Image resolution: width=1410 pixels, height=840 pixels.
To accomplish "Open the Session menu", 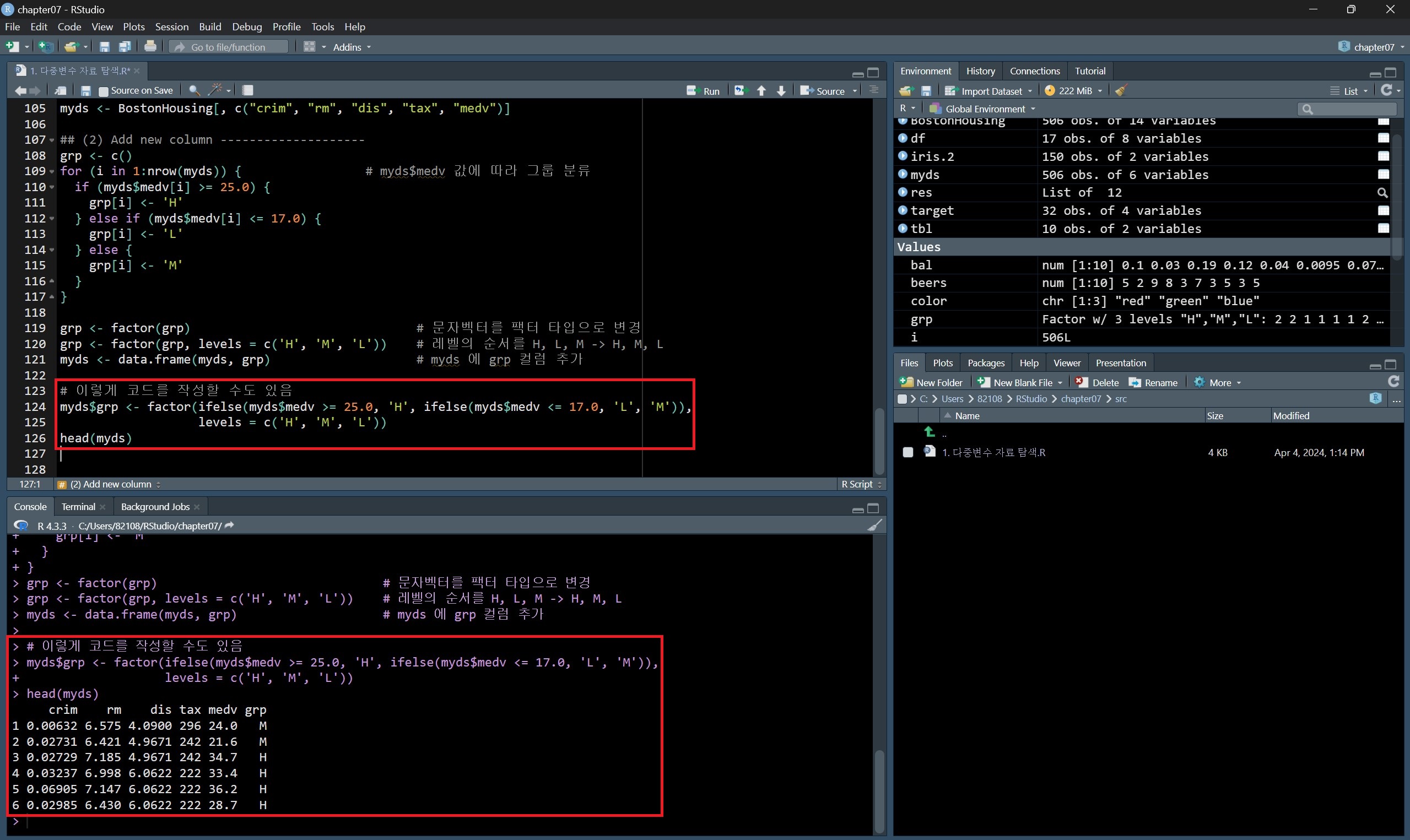I will tap(171, 26).
